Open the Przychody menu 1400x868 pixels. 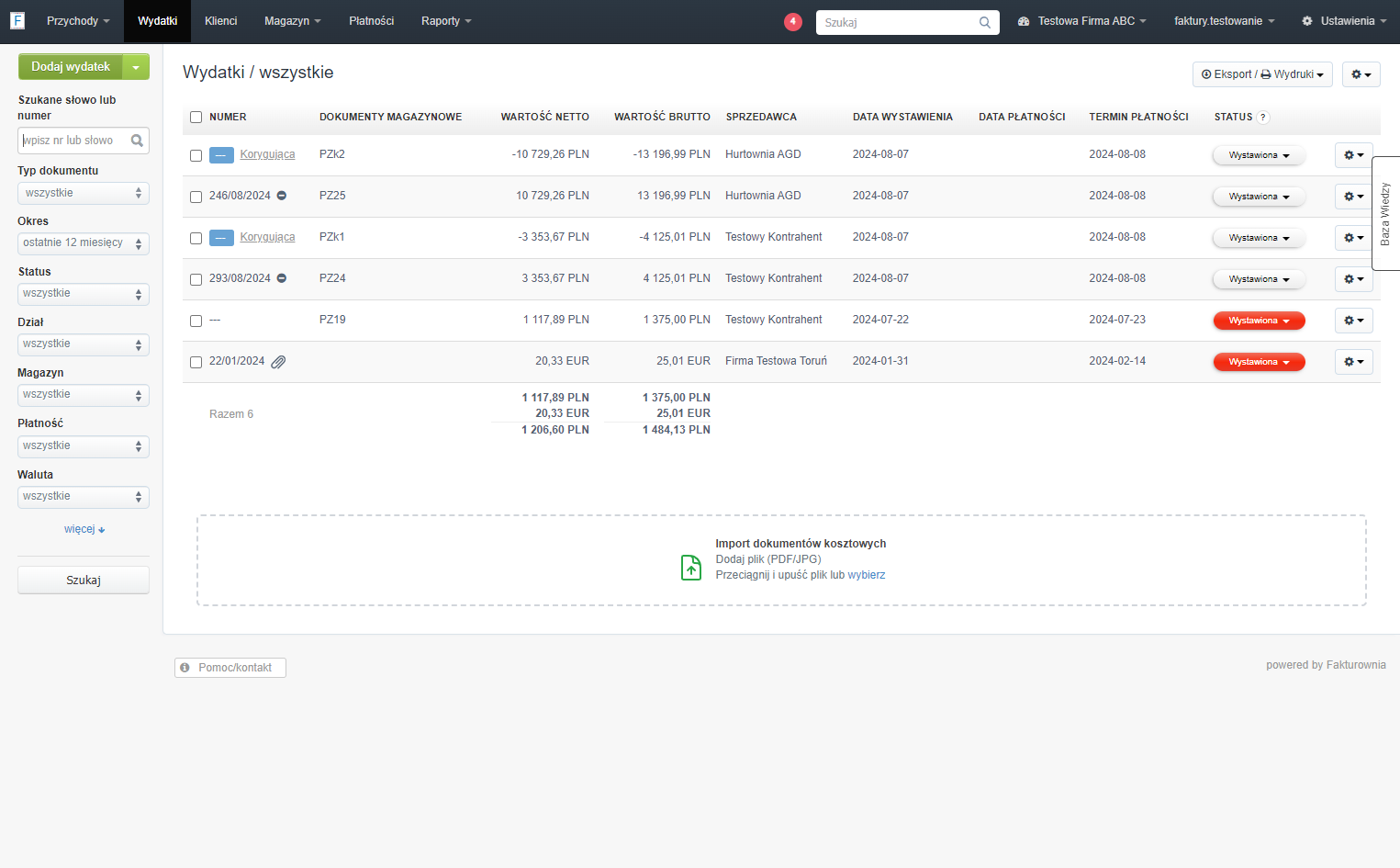pyautogui.click(x=78, y=21)
